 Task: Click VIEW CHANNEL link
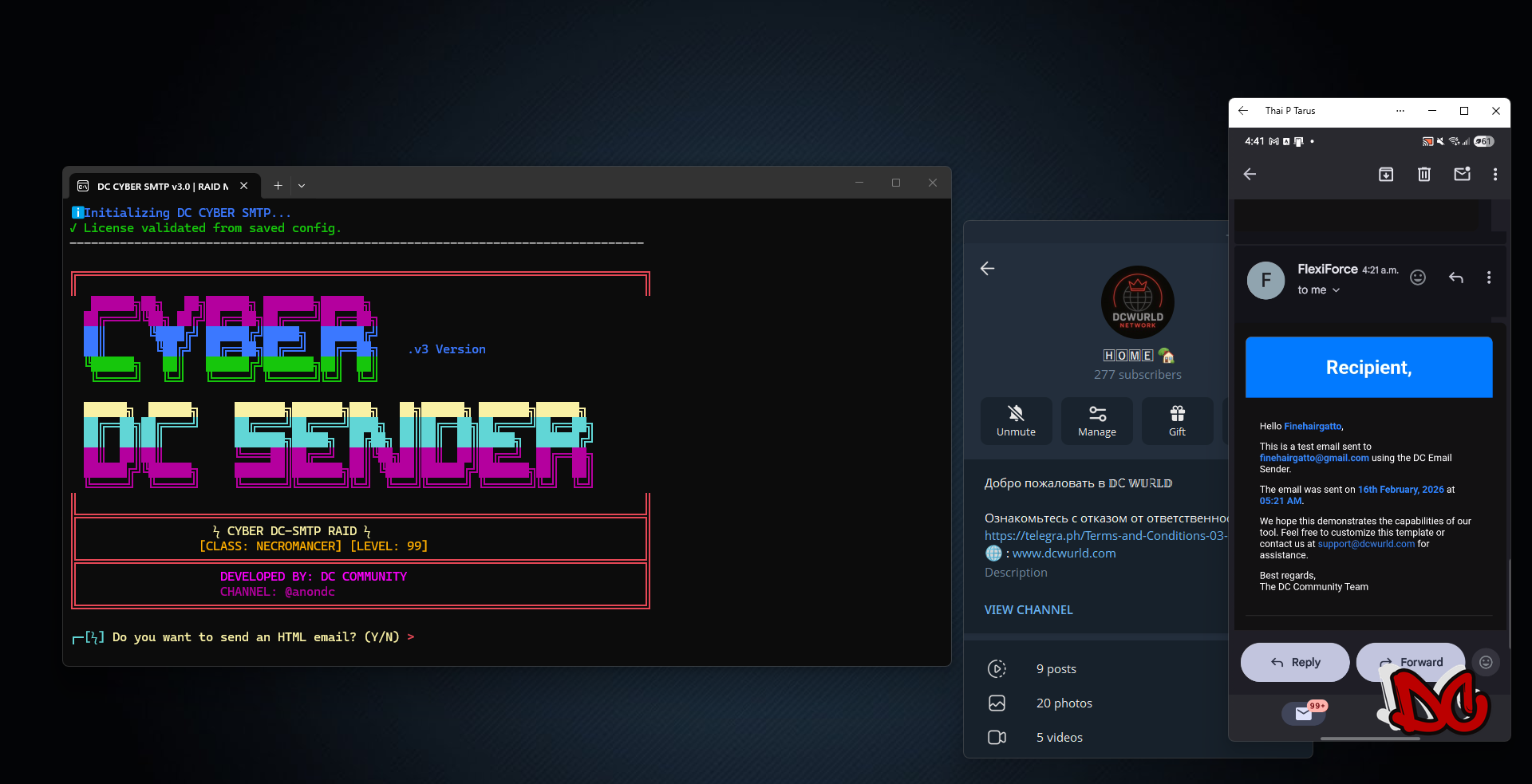pos(1029,609)
